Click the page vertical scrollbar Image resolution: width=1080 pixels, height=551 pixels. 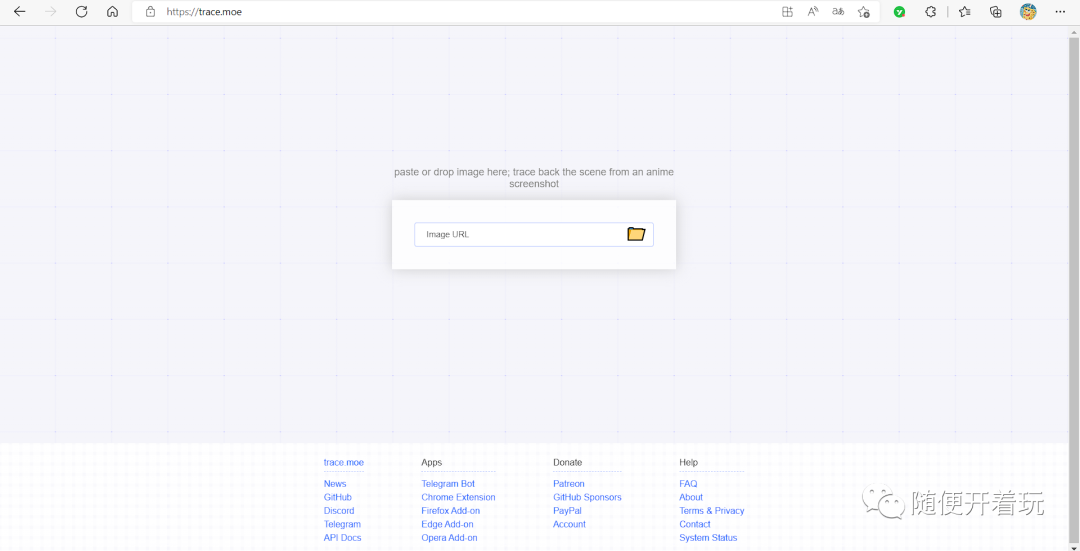click(x=1073, y=289)
